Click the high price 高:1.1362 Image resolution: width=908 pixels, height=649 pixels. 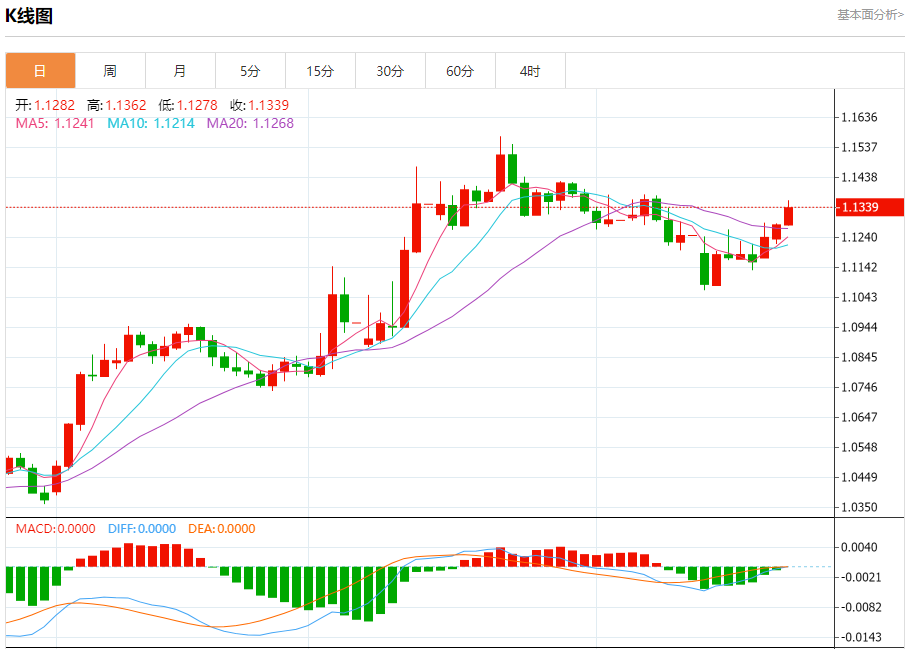(x=116, y=105)
